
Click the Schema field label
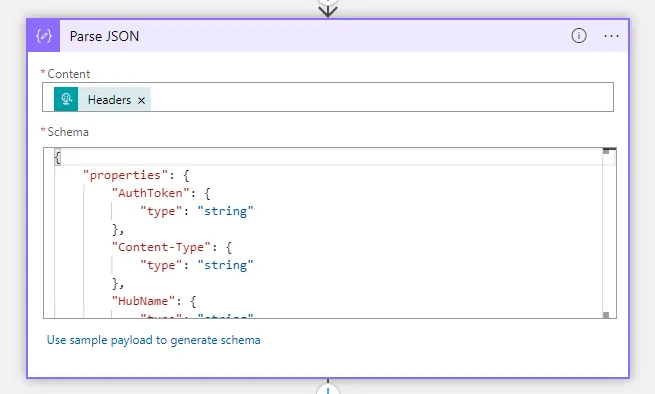coord(68,132)
